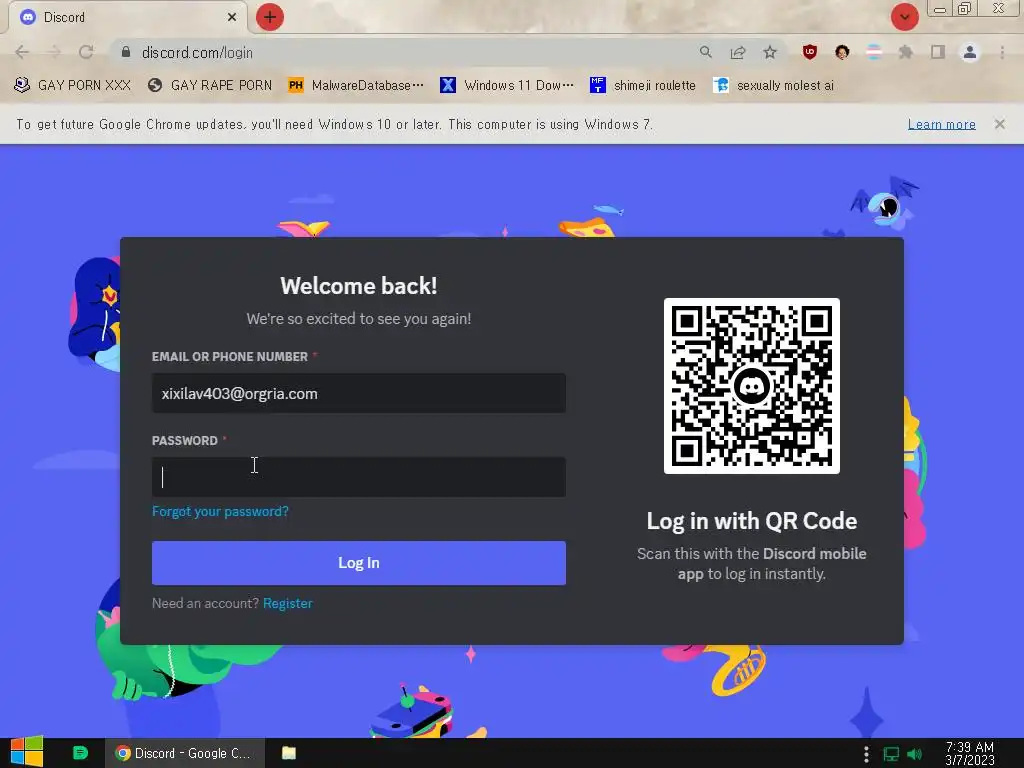Toggle the browser side panel
Viewport: 1024px width, 768px height.
click(x=938, y=52)
